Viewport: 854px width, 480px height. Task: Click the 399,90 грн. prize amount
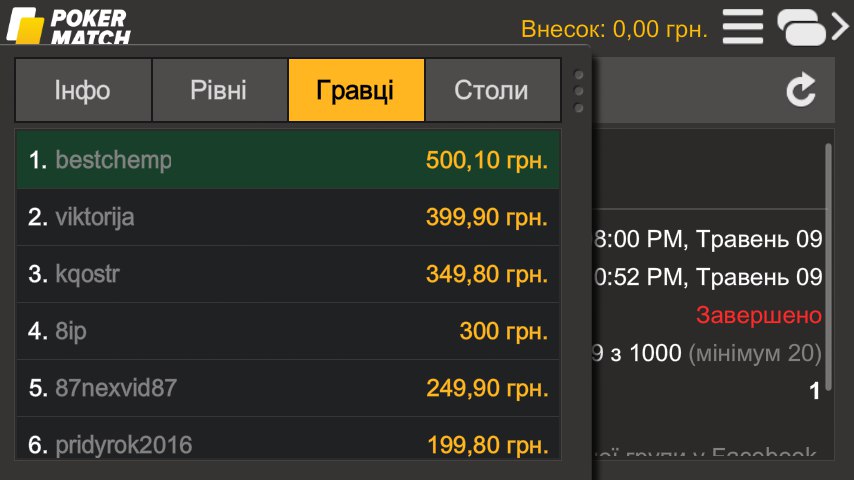[487, 217]
